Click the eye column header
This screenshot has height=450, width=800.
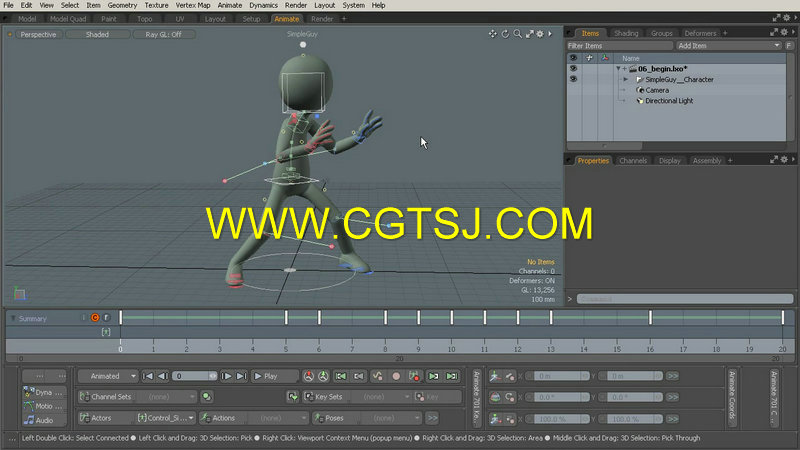(573, 58)
